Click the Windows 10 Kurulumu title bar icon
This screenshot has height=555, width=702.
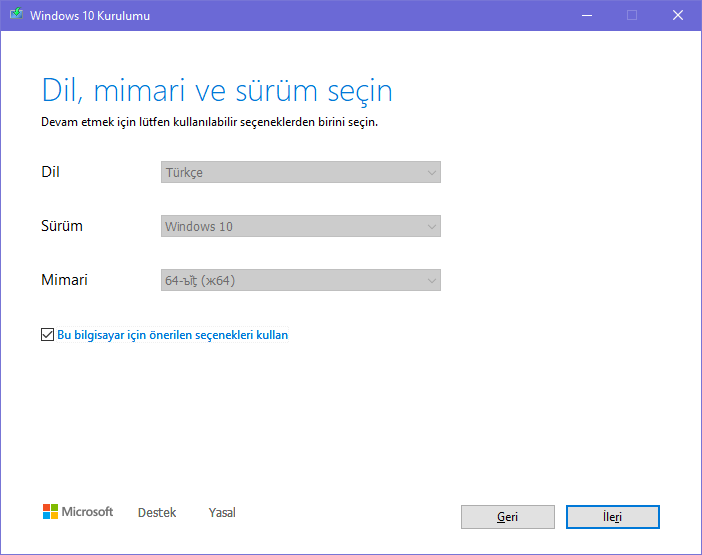coord(16,14)
